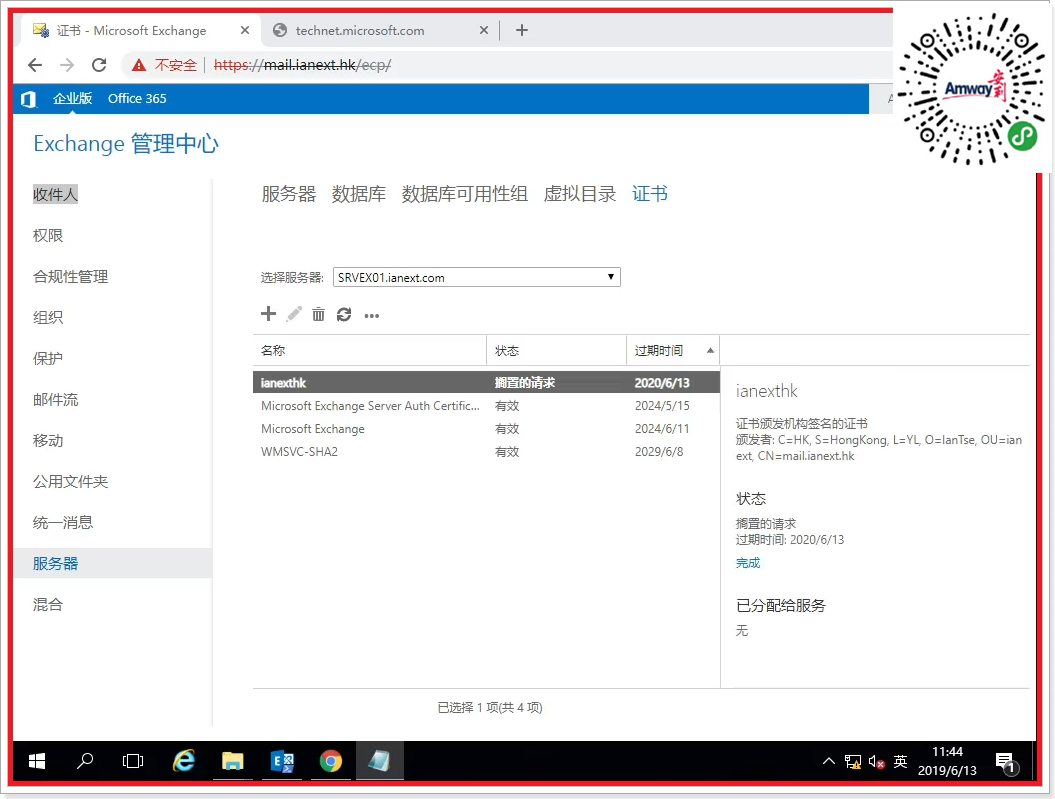Select Microsoft Exchange Server Auth Certificate row
This screenshot has height=799, width=1055.
(x=486, y=406)
